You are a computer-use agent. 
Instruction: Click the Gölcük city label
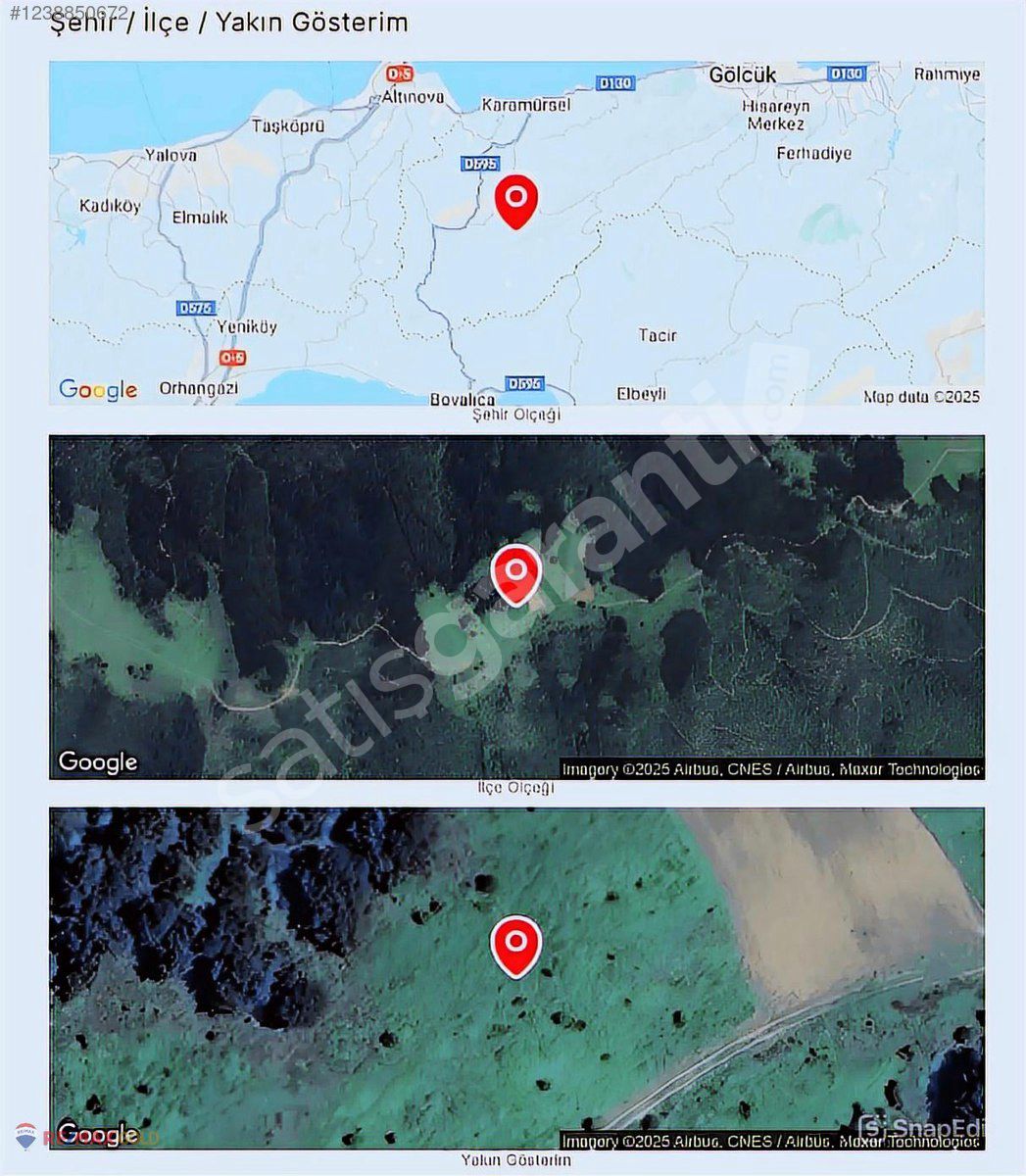[x=742, y=75]
